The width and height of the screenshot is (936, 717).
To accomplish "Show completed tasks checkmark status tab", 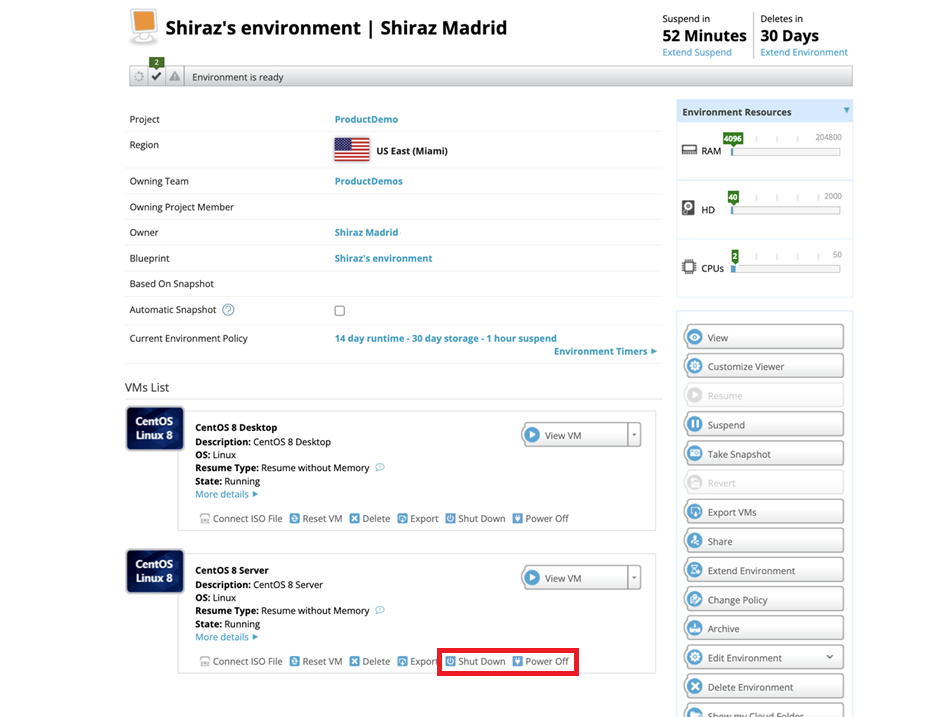I will click(x=156, y=76).
